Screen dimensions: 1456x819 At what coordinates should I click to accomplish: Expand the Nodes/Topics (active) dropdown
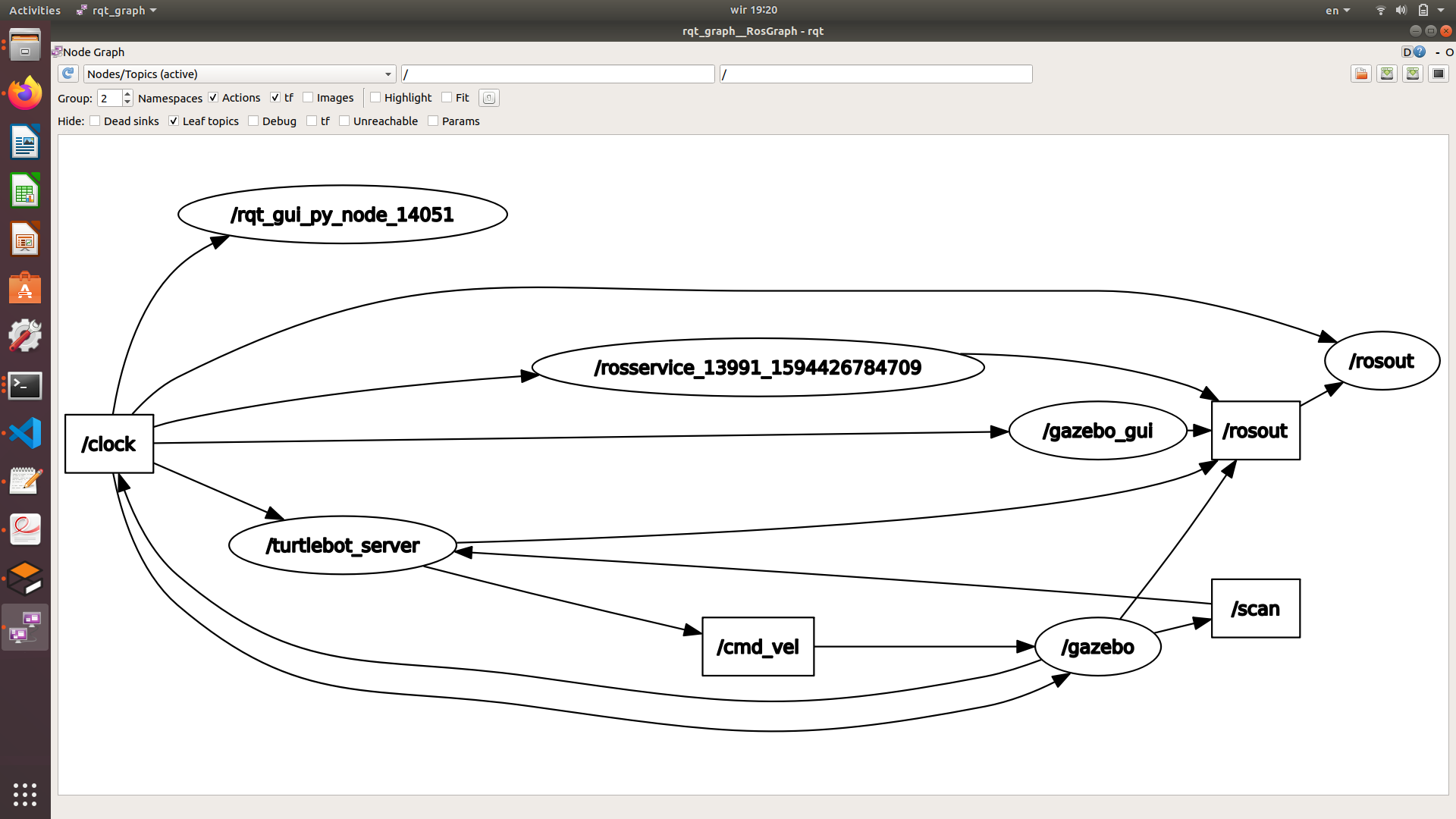click(239, 74)
